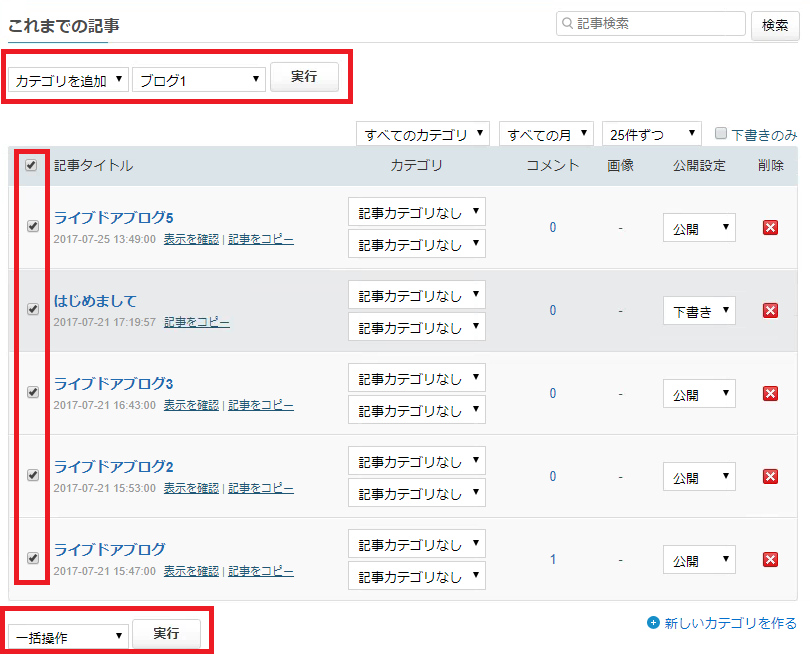Click red delete icon for はじめまして
The image size is (810, 655).
click(770, 311)
